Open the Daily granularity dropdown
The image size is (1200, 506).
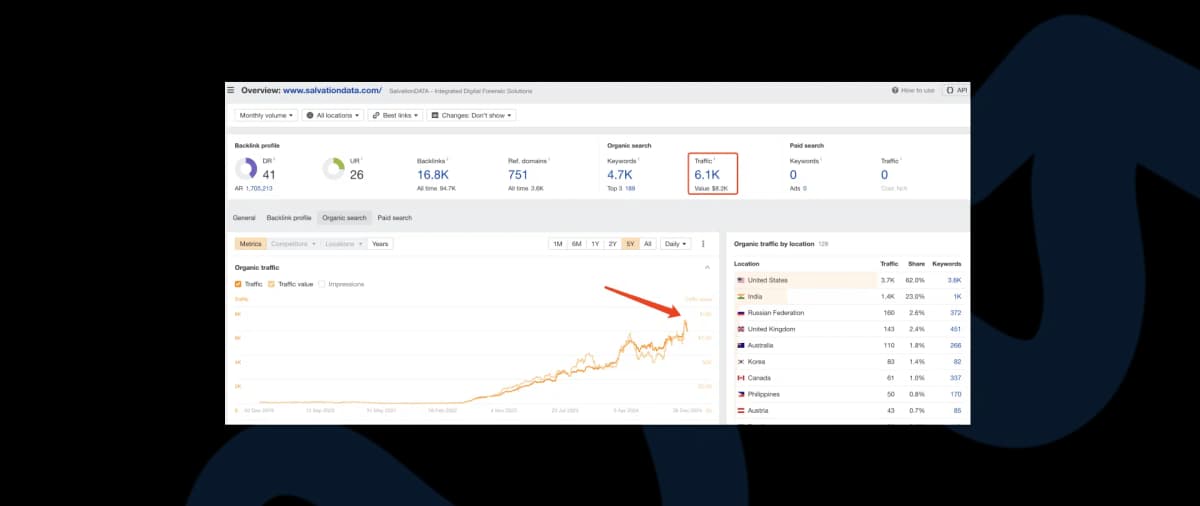click(675, 243)
